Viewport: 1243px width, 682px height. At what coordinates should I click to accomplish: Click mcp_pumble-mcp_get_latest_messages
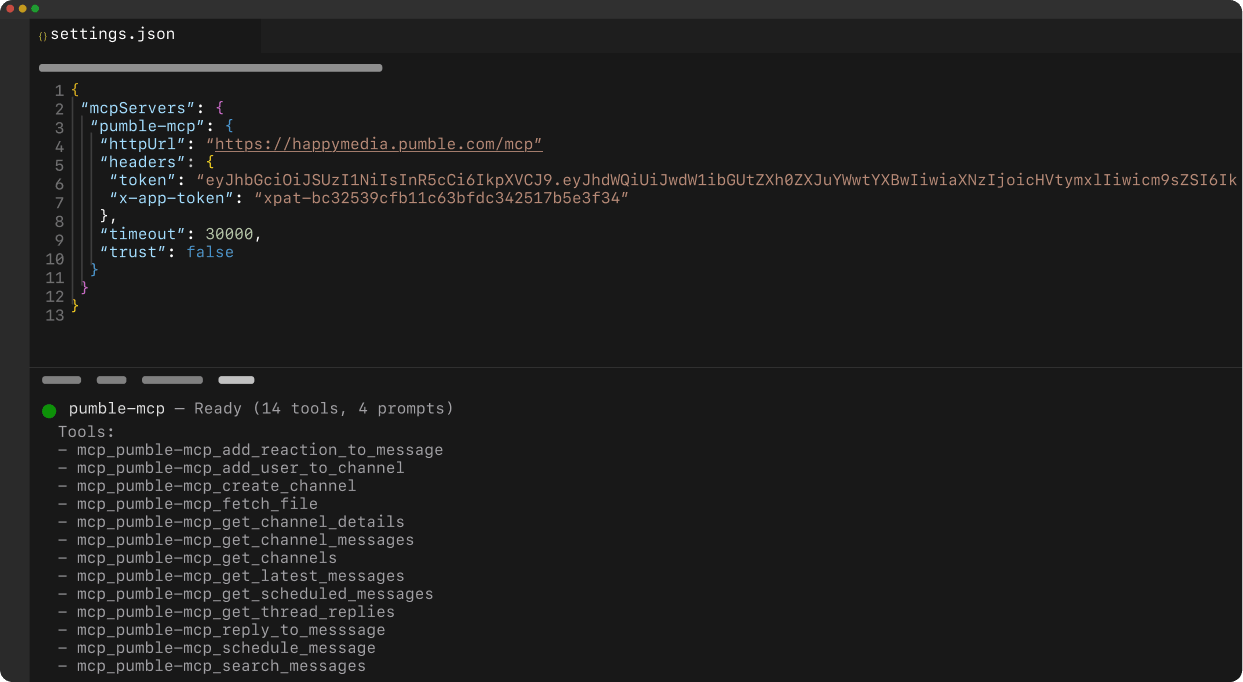pyautogui.click(x=241, y=576)
